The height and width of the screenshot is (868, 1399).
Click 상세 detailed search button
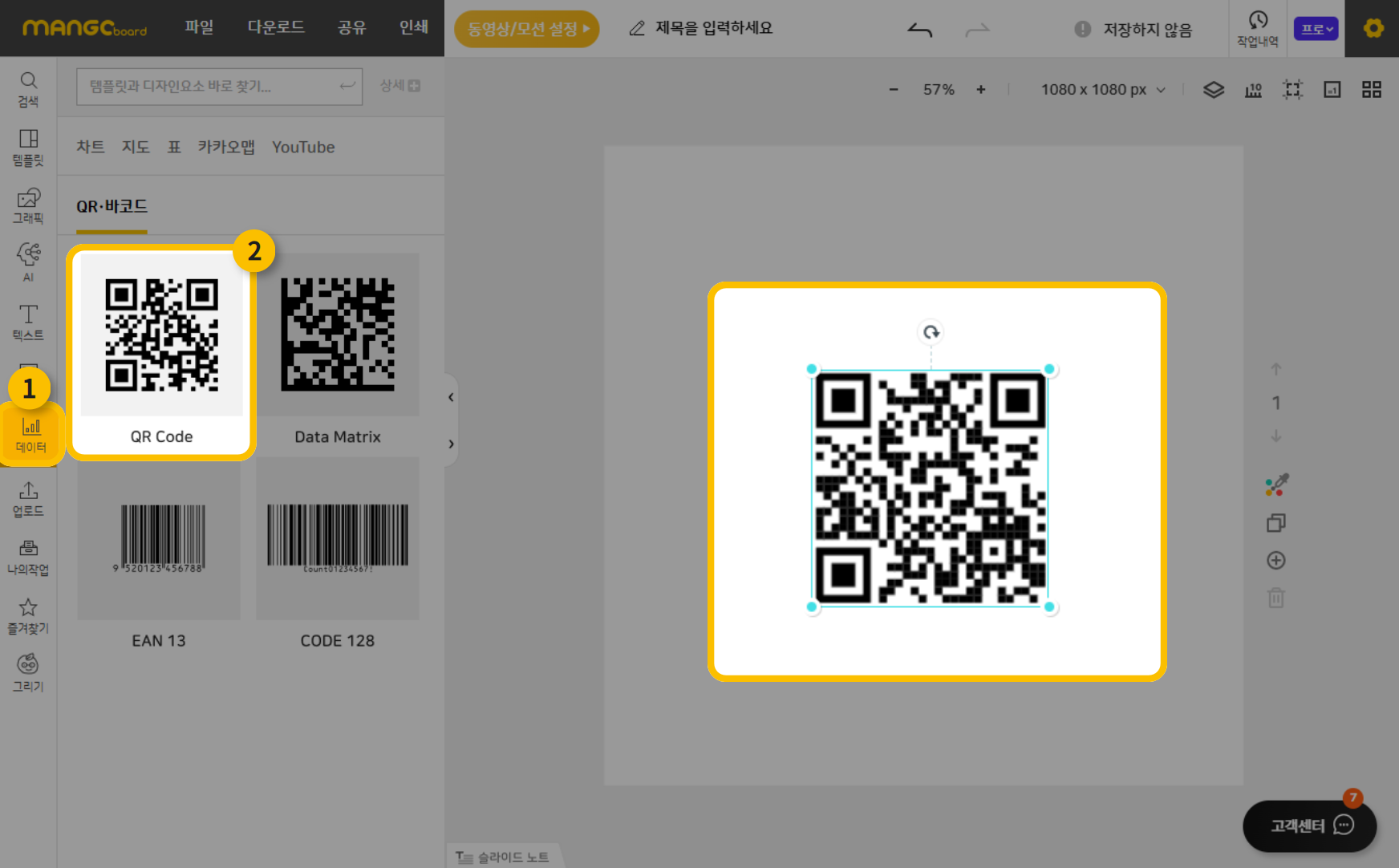[x=399, y=85]
